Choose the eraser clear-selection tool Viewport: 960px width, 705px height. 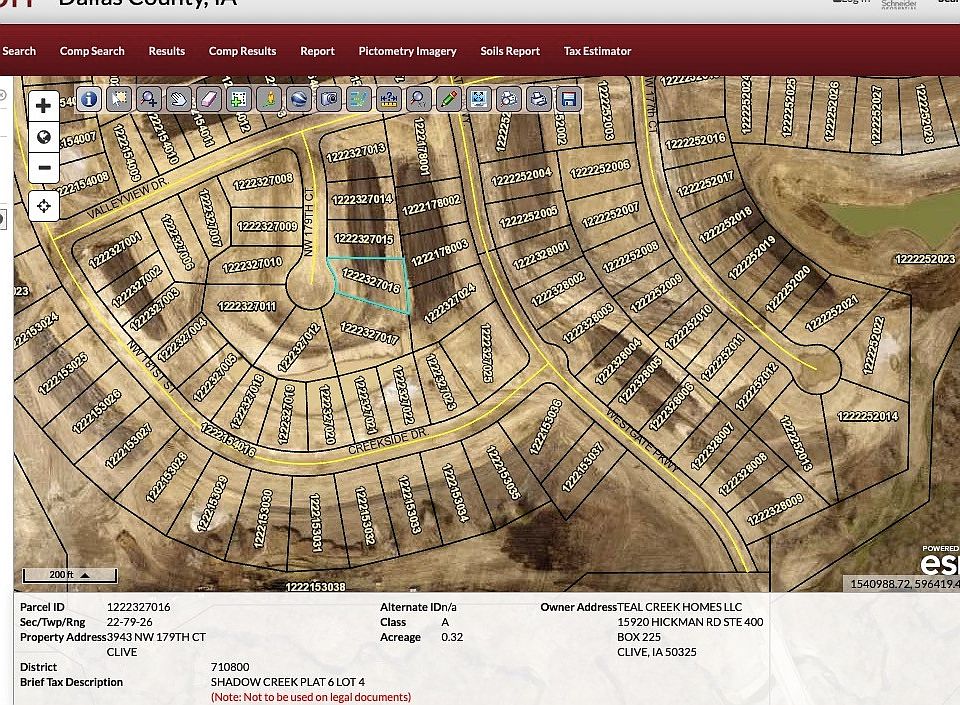tap(209, 99)
